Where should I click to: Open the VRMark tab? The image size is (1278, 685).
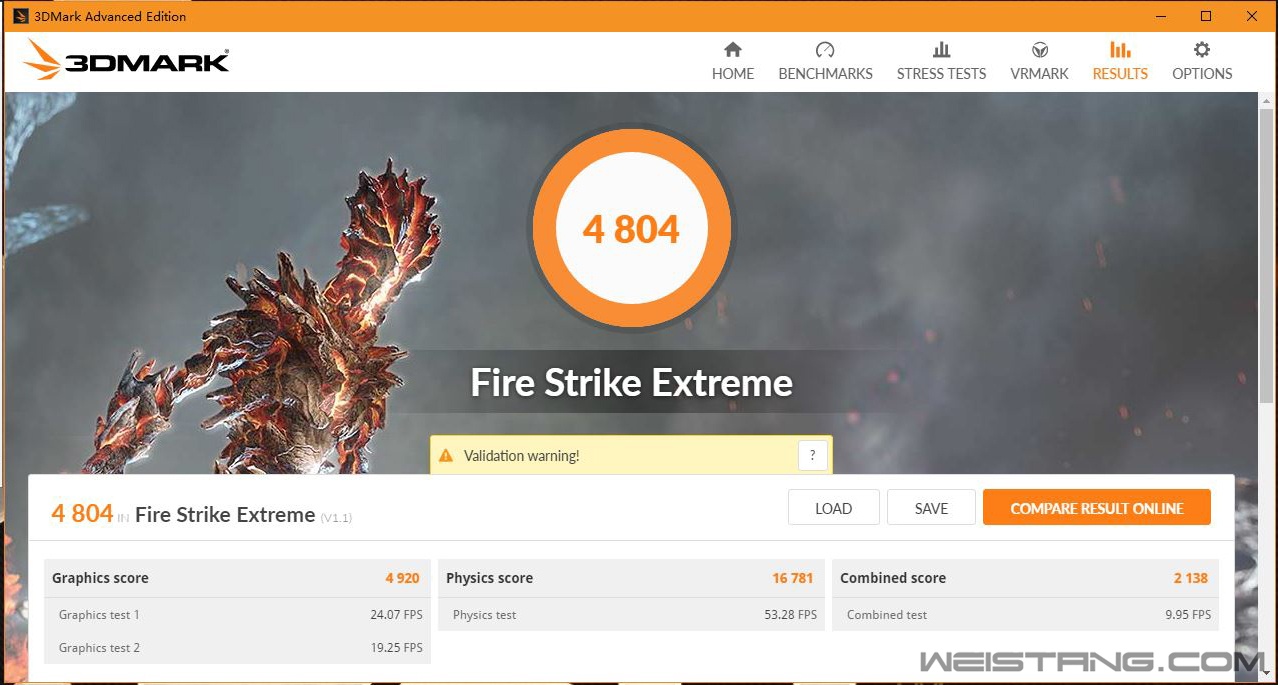tap(1040, 62)
